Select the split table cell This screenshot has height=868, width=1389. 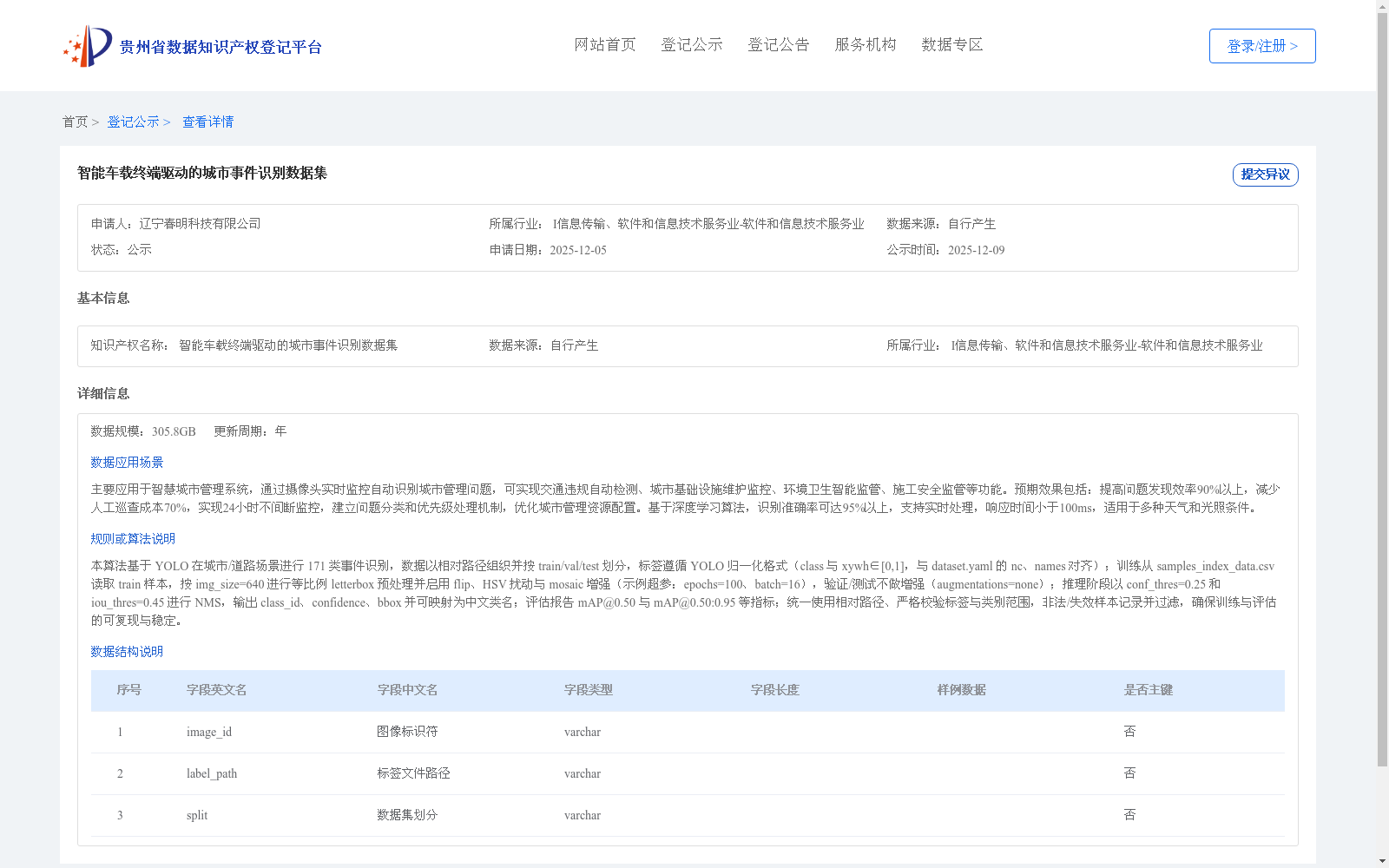coord(197,816)
